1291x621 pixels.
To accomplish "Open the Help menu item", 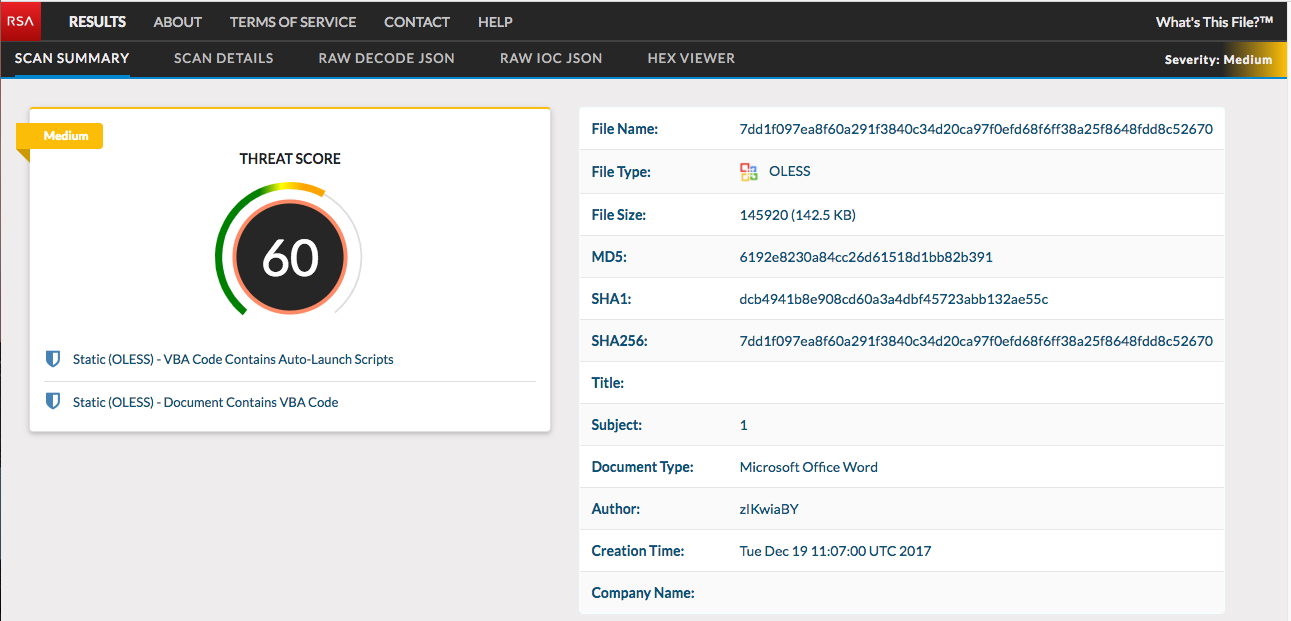I will pyautogui.click(x=495, y=22).
